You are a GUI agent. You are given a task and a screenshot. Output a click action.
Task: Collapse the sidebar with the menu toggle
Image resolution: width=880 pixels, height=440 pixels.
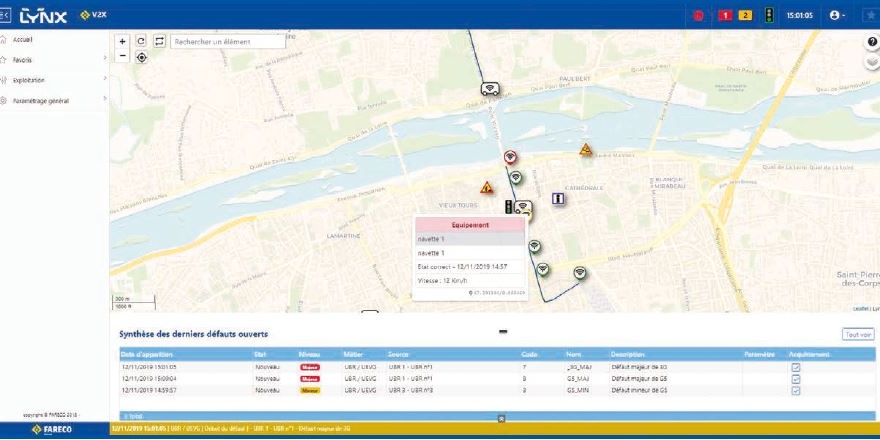[4, 15]
